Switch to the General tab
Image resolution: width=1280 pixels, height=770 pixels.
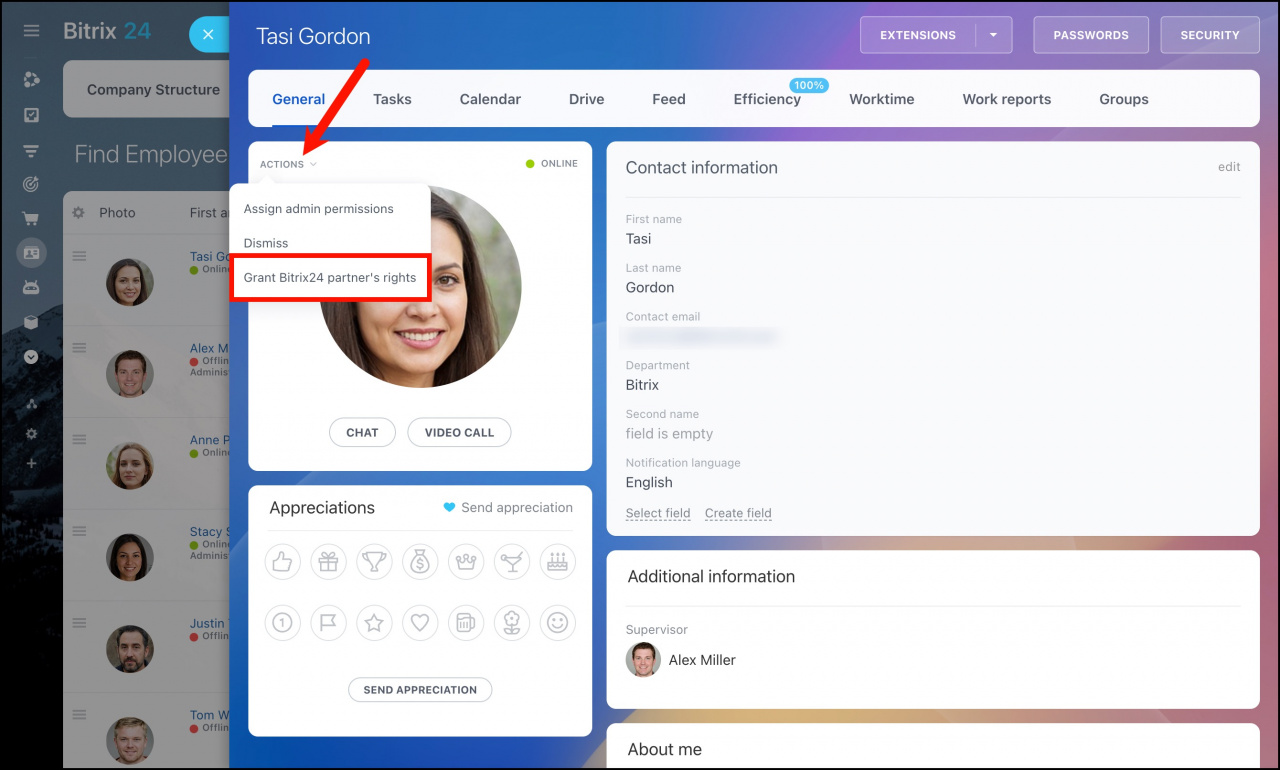[x=299, y=99]
